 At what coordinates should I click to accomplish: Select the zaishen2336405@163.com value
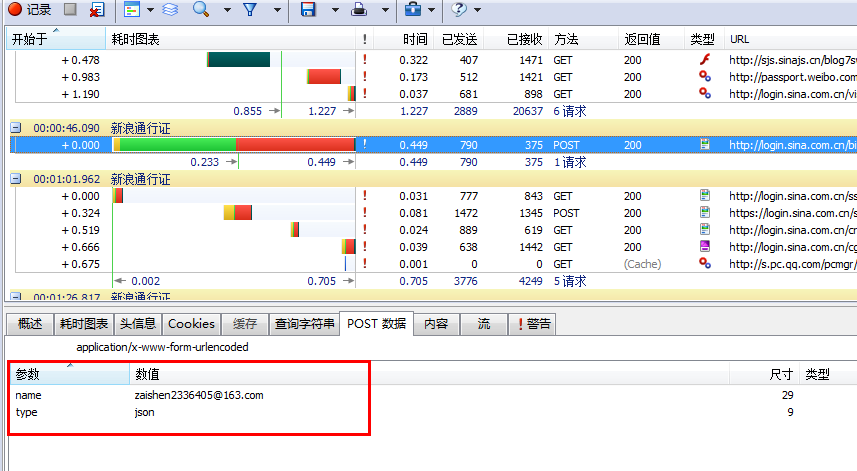[x=199, y=395]
